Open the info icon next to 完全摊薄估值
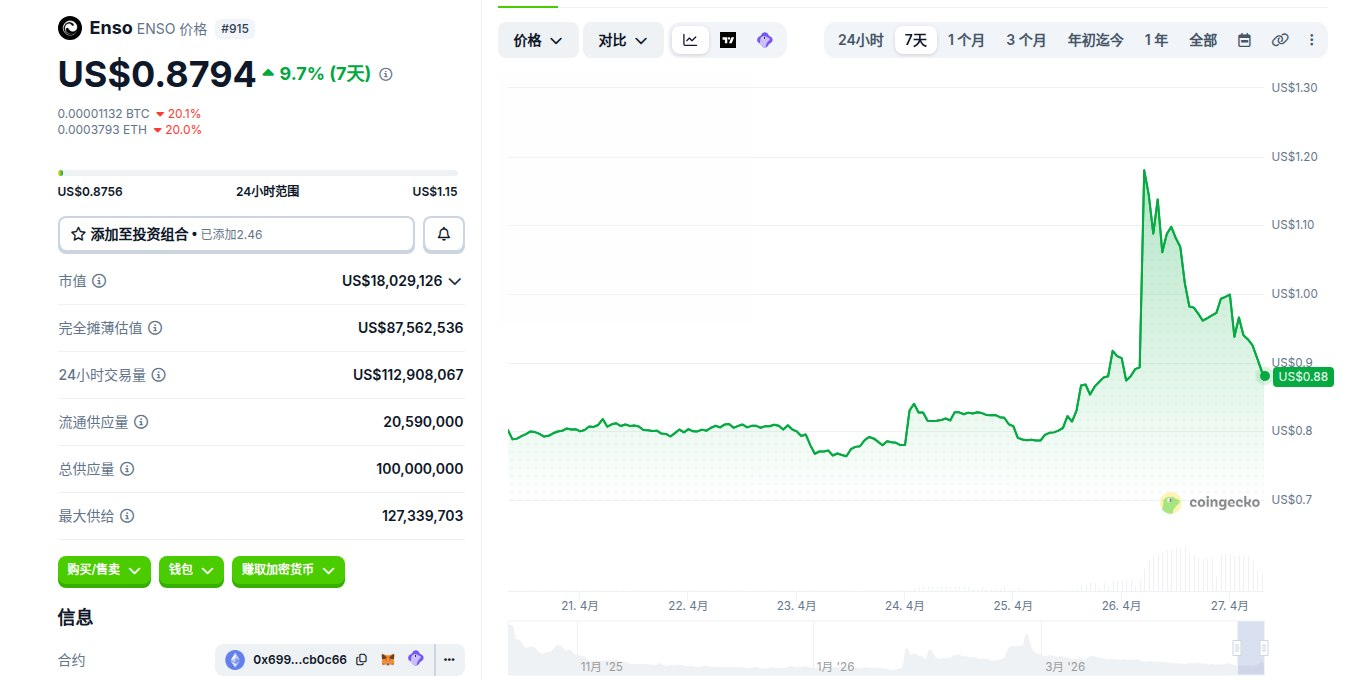This screenshot has width=1360, height=680. click(x=155, y=328)
